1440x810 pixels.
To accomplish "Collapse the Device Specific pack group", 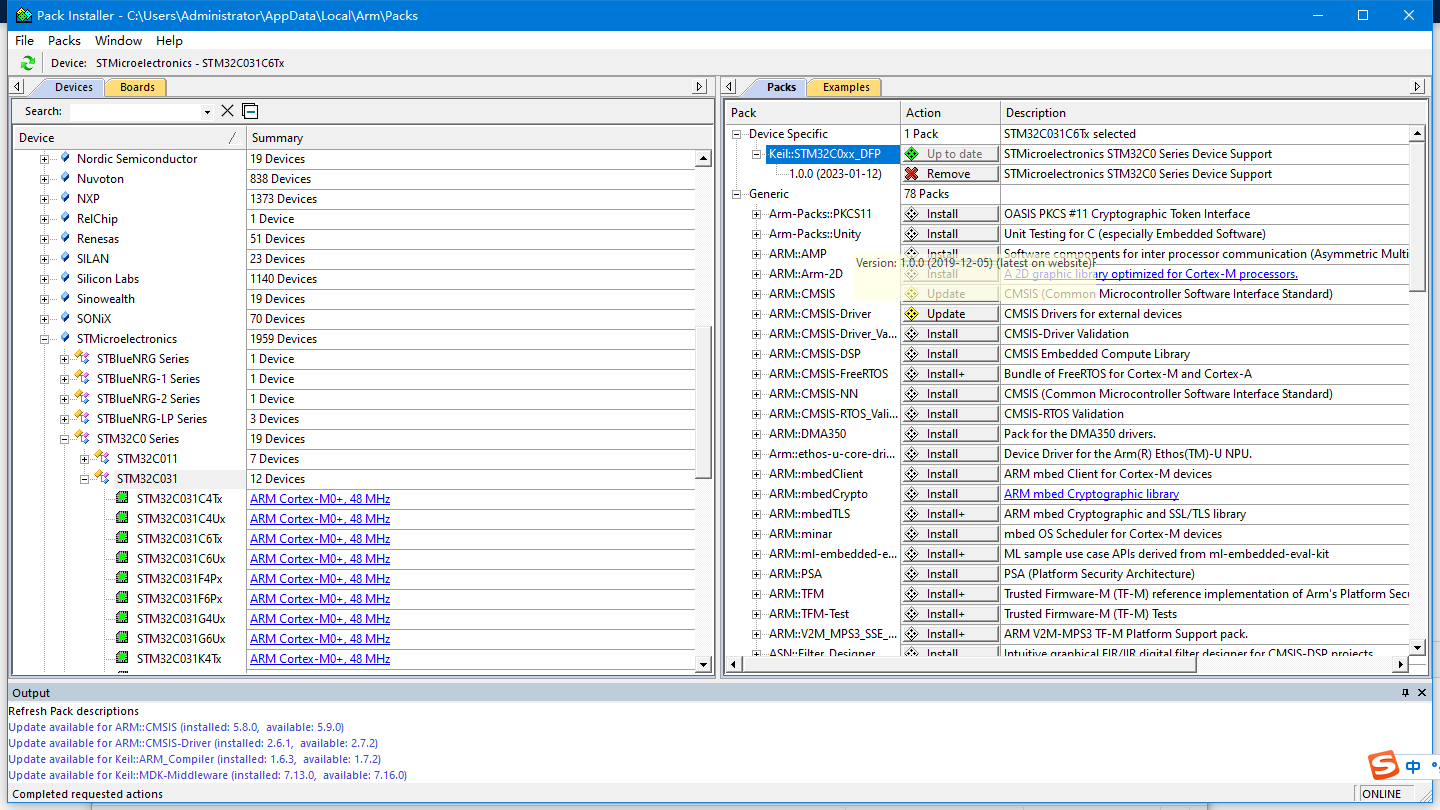I will [737, 134].
